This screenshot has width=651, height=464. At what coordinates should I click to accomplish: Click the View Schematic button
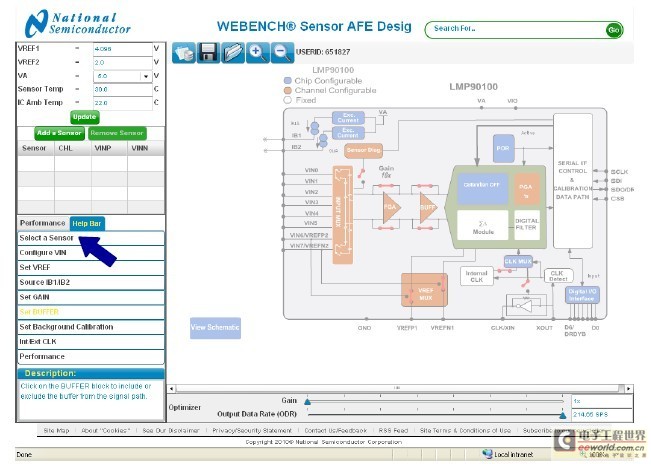[215, 328]
